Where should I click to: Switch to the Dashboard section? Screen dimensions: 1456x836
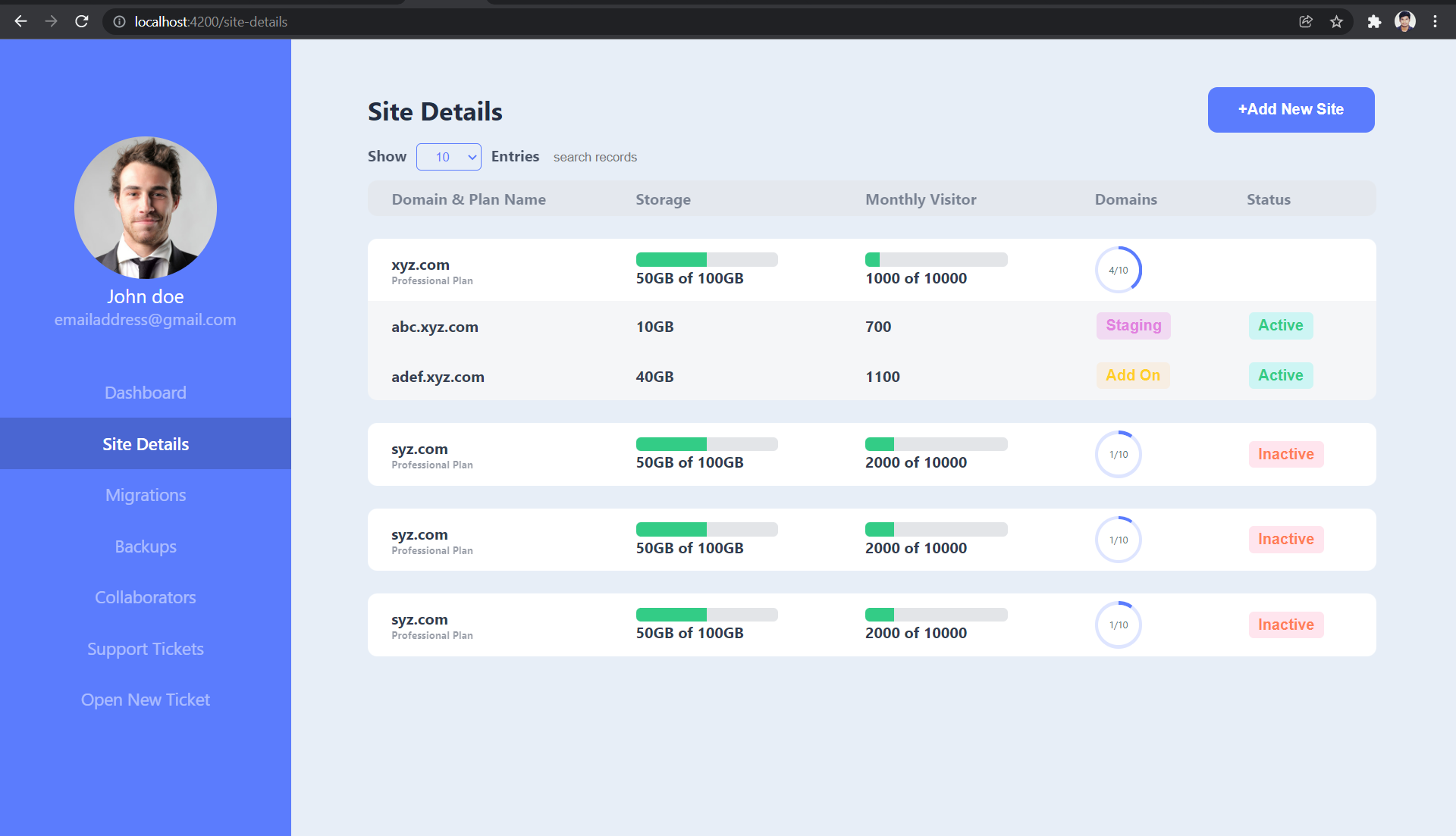[145, 392]
